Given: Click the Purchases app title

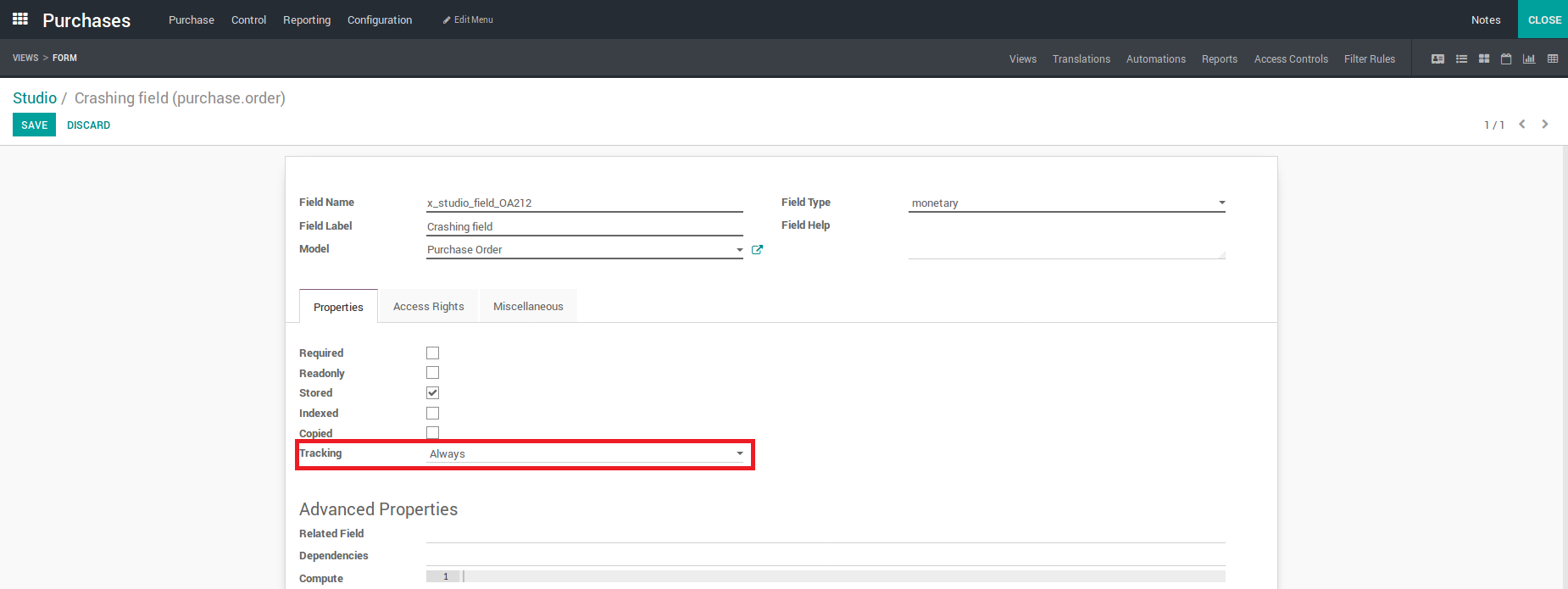Looking at the screenshot, I should [86, 20].
